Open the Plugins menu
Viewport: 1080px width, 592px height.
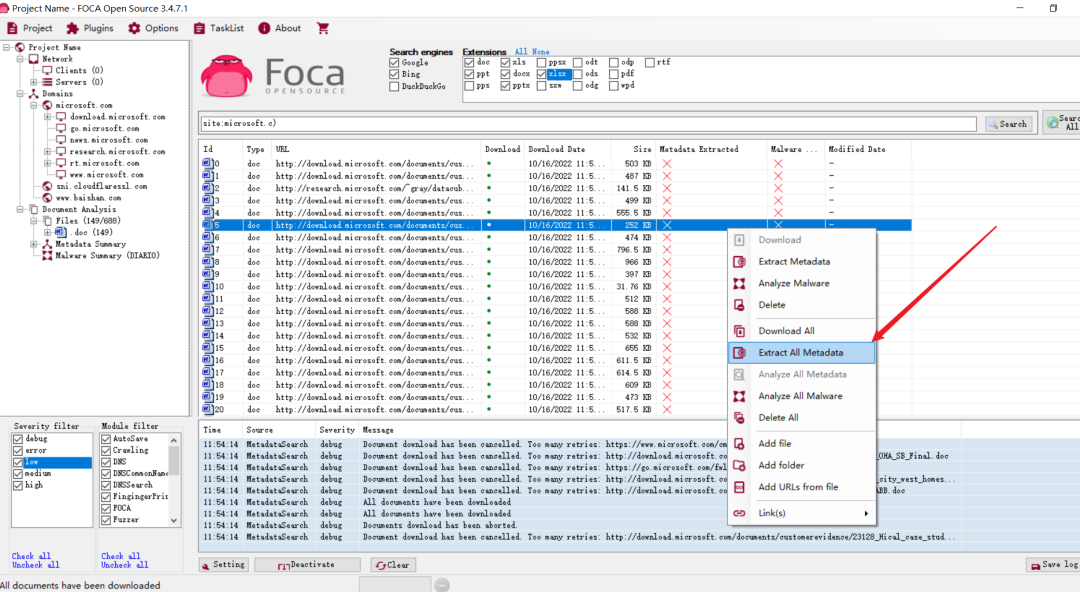point(90,28)
